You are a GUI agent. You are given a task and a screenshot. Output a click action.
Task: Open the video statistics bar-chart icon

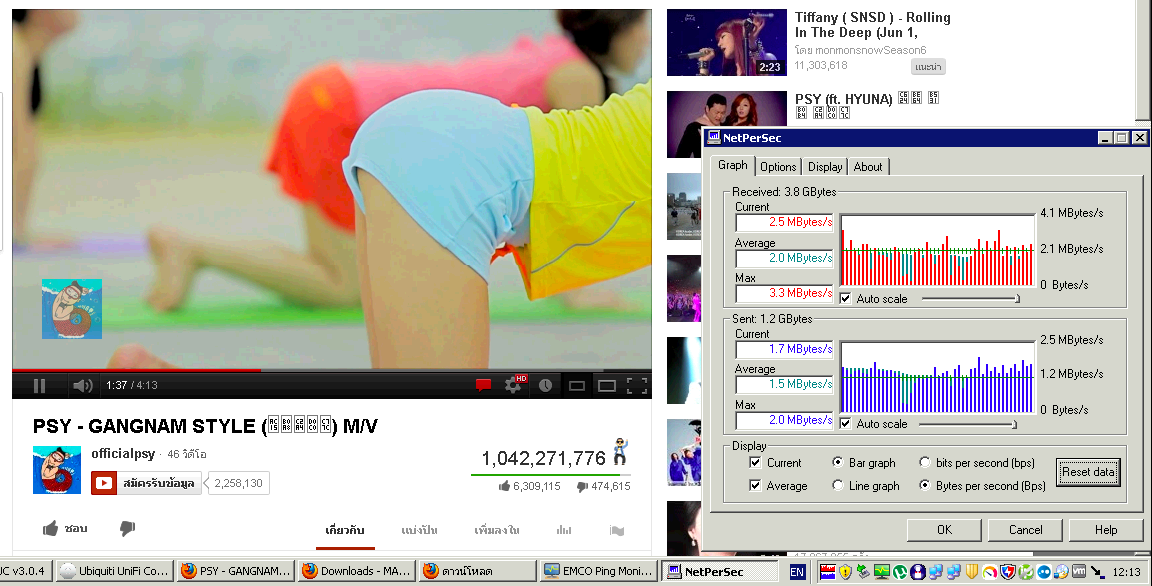click(564, 529)
